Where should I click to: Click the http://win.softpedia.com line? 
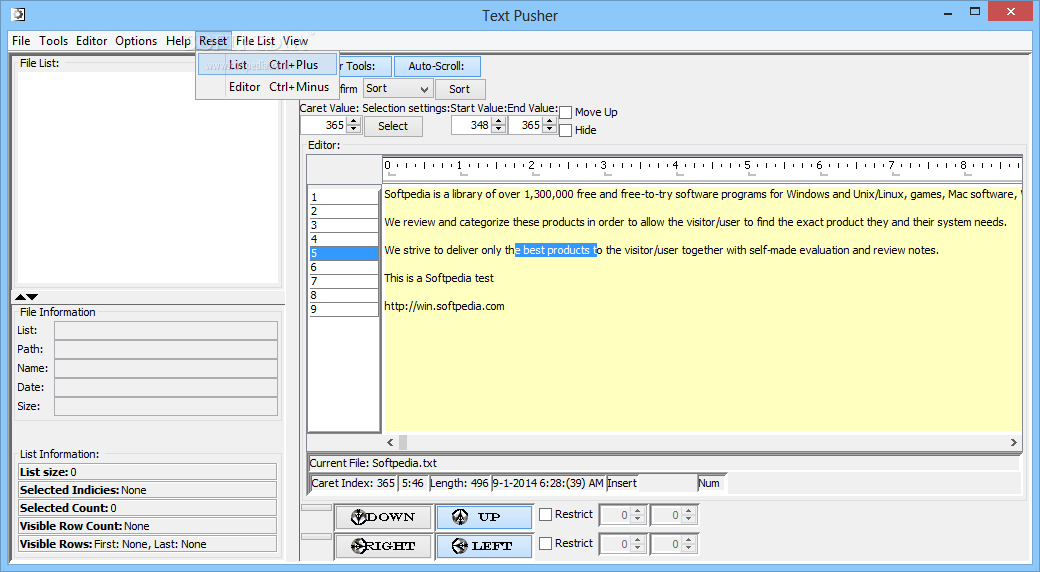point(444,306)
